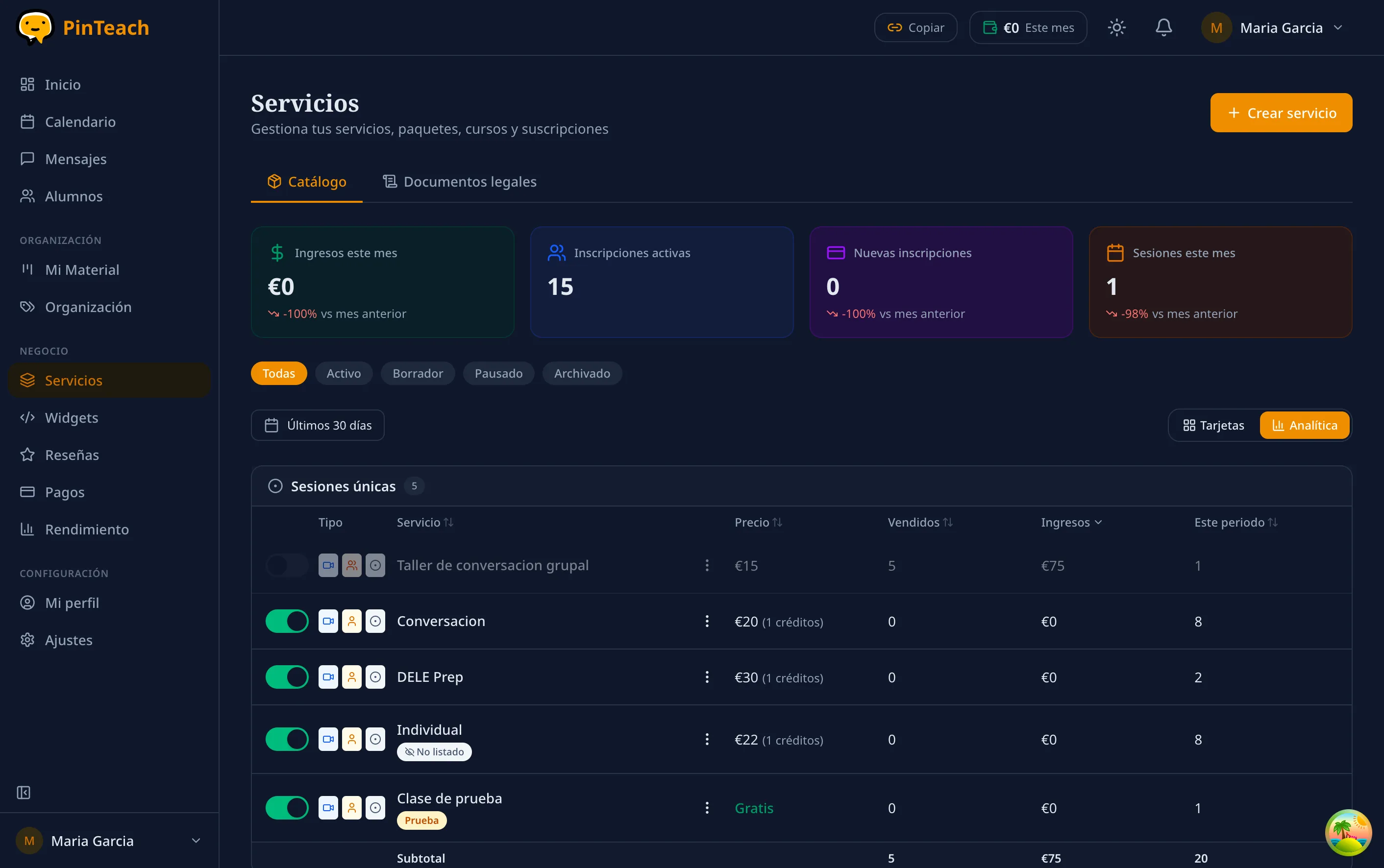Toggle the theme using the sun icon
This screenshot has height=868, width=1384.
click(x=1116, y=27)
